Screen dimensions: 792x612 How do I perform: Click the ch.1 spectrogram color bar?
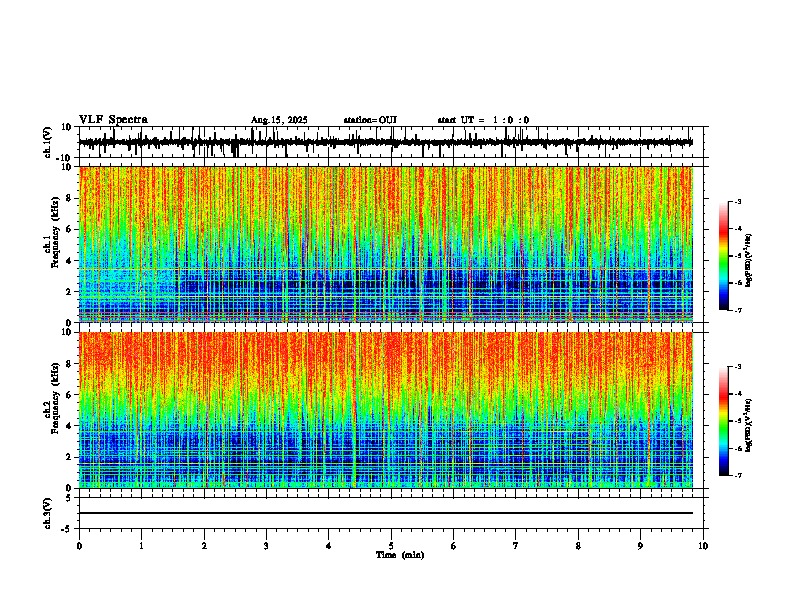pyautogui.click(x=724, y=256)
